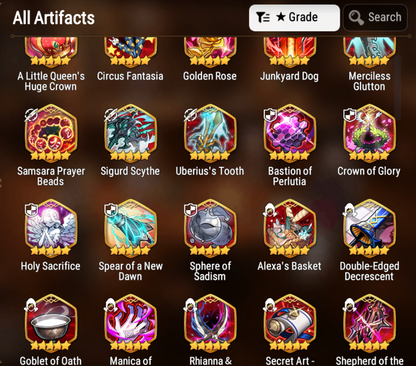The image size is (416, 366).
Task: Select the Sigurd Scythe artifact icon
Action: pos(130,133)
